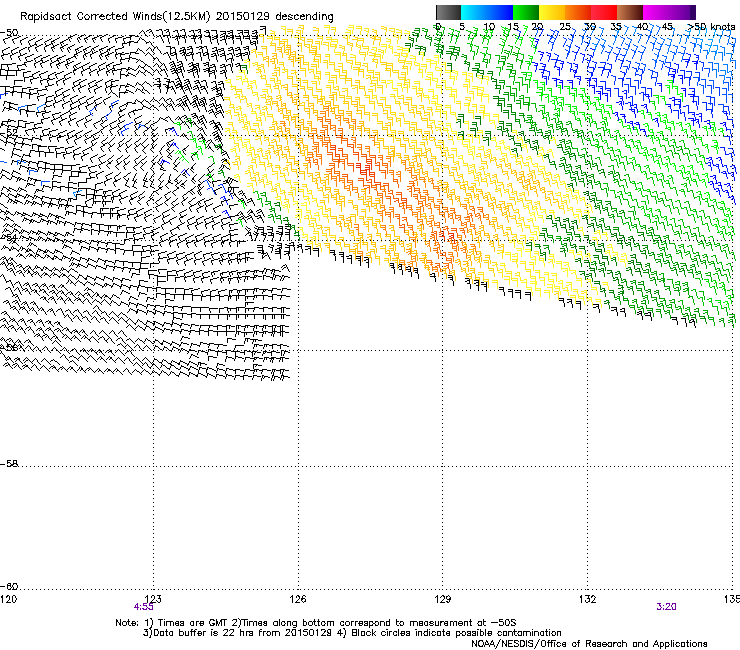Click the 'Rapidscat Corrected Winds(12.5KM)' title text
This screenshot has height=650, width=740.
115,17
